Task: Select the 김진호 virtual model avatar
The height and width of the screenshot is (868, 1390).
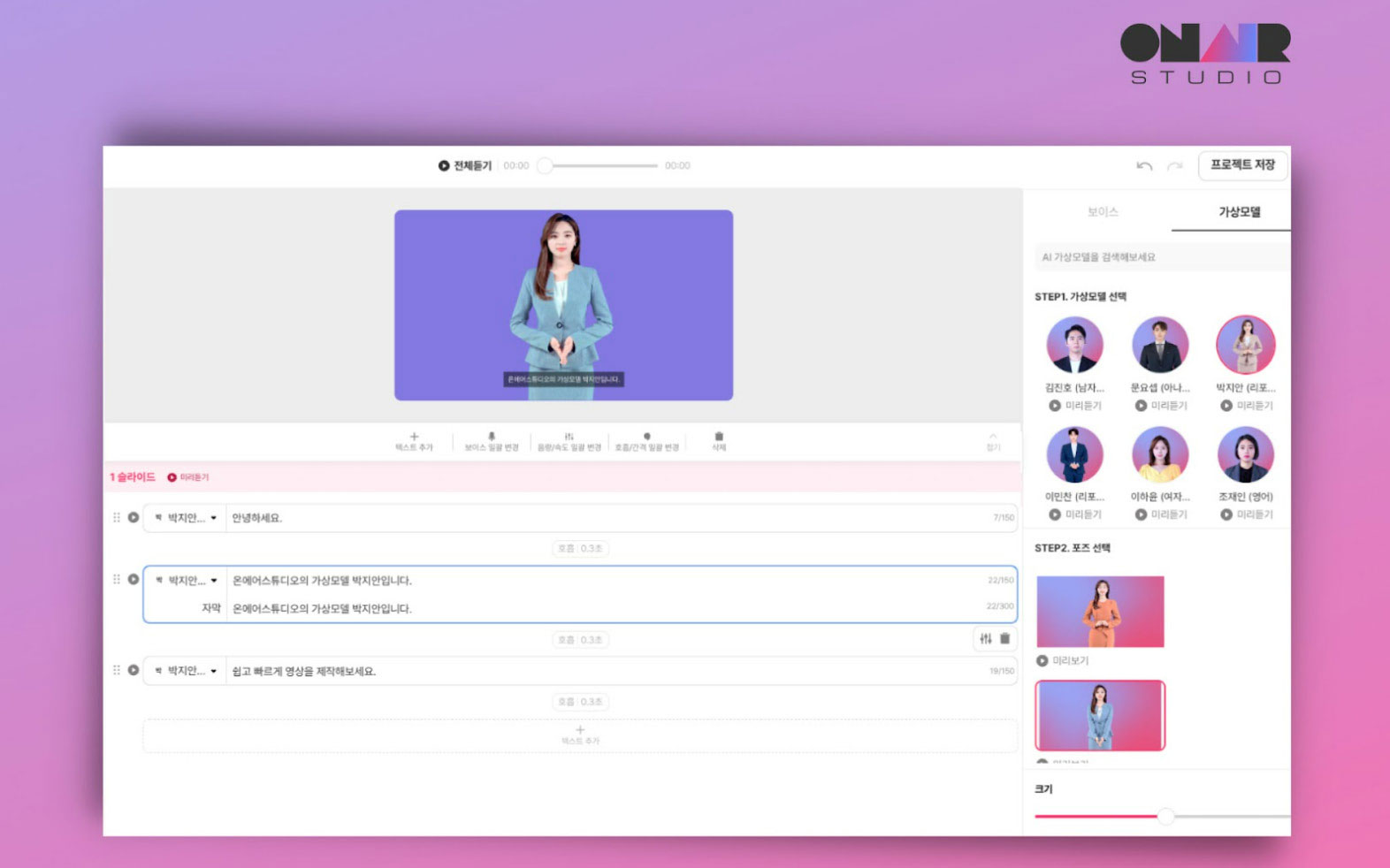Action: pos(1074,345)
